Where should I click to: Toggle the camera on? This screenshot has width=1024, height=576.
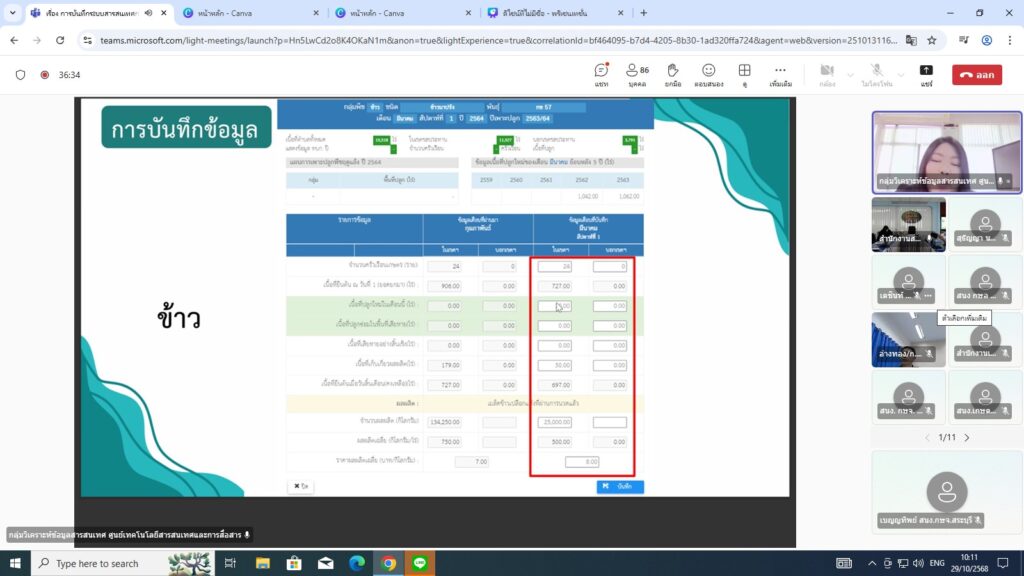(826, 73)
